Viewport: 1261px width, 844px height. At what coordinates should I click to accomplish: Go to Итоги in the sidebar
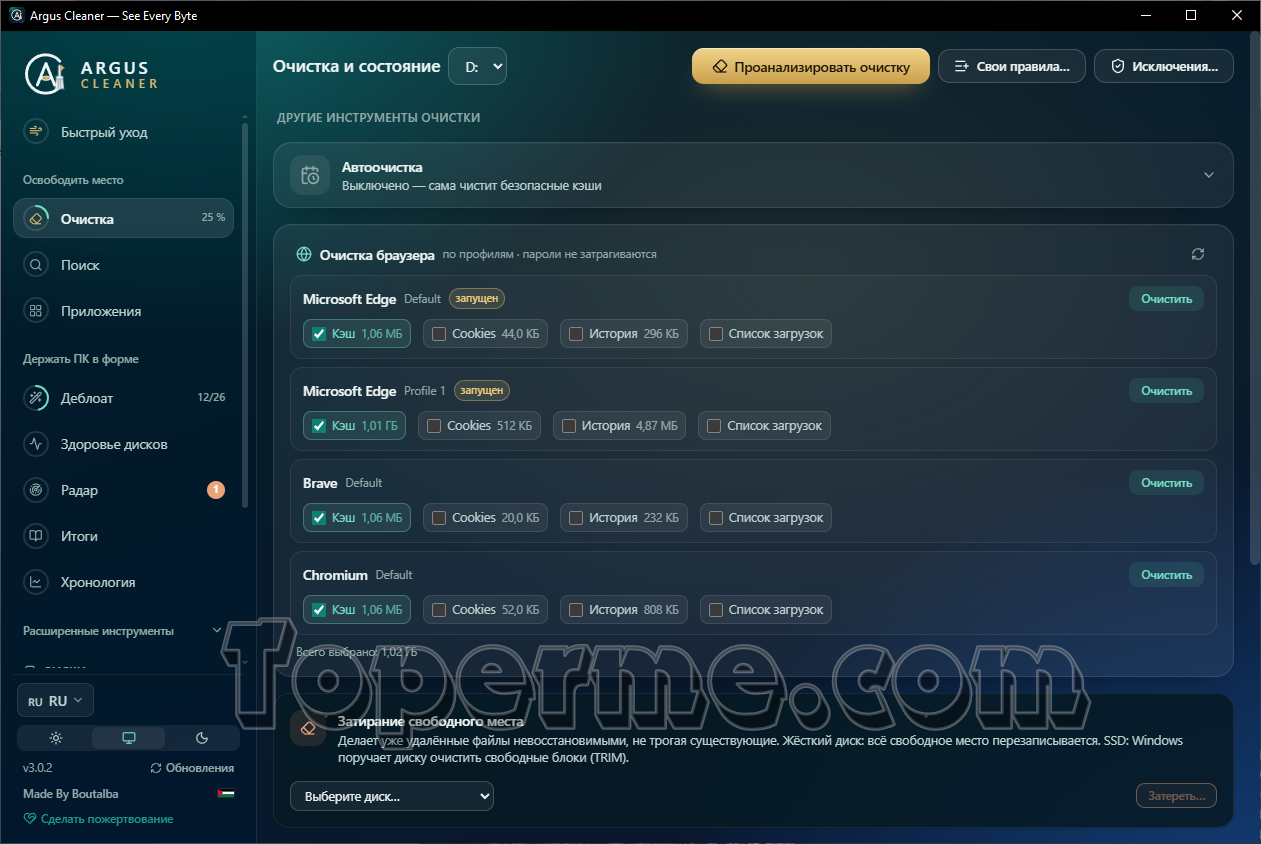(123, 536)
